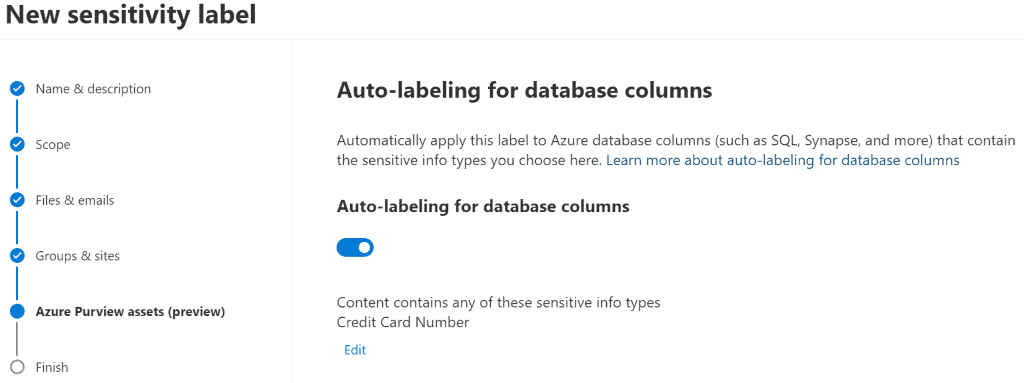Click the bold label above the toggle switch
1024x383 pixels.
483,207
